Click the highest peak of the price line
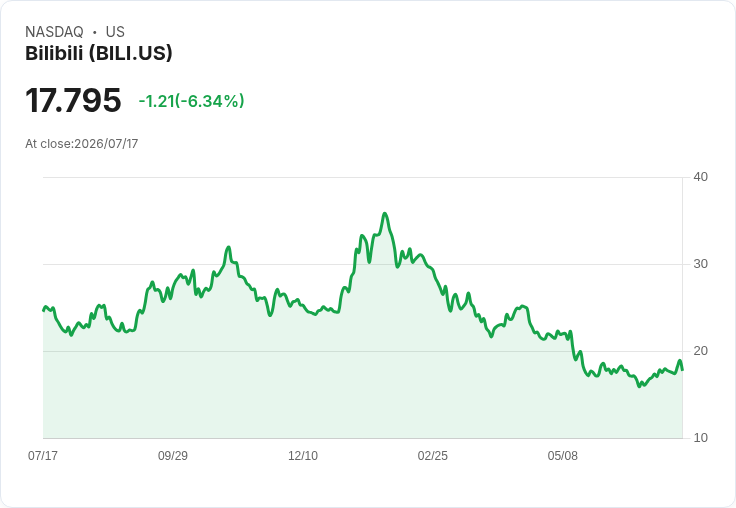The height and width of the screenshot is (508, 736). (x=385, y=214)
